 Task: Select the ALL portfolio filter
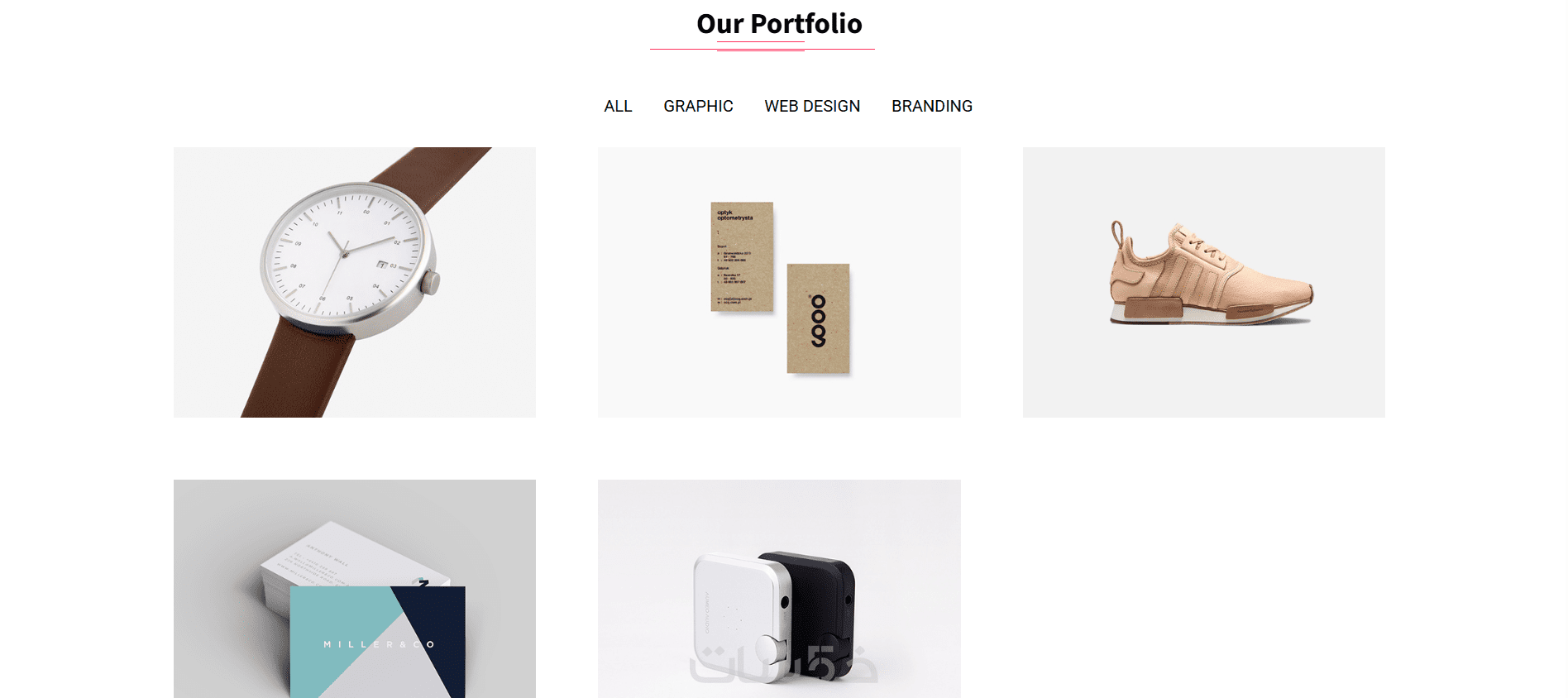[618, 106]
